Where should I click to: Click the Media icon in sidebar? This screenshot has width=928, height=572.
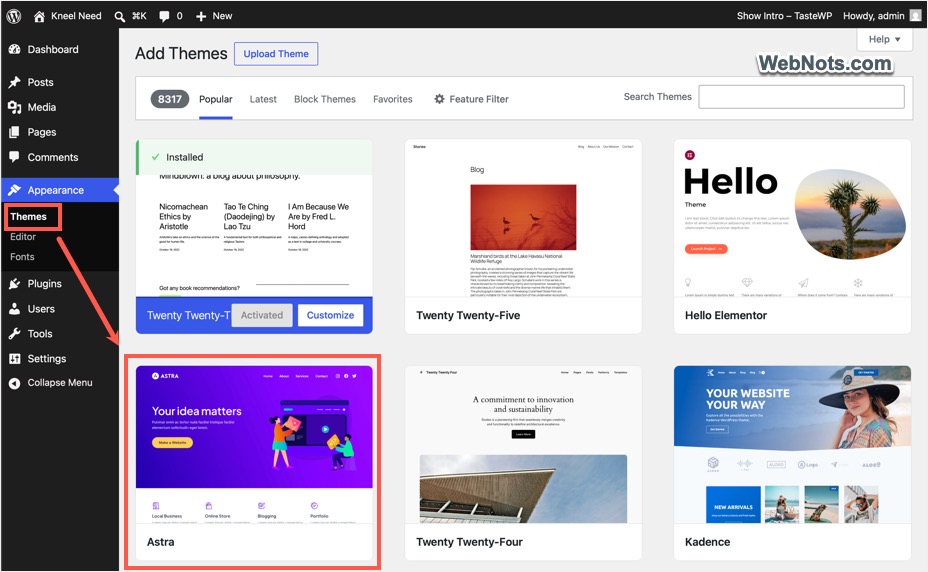click(15, 107)
